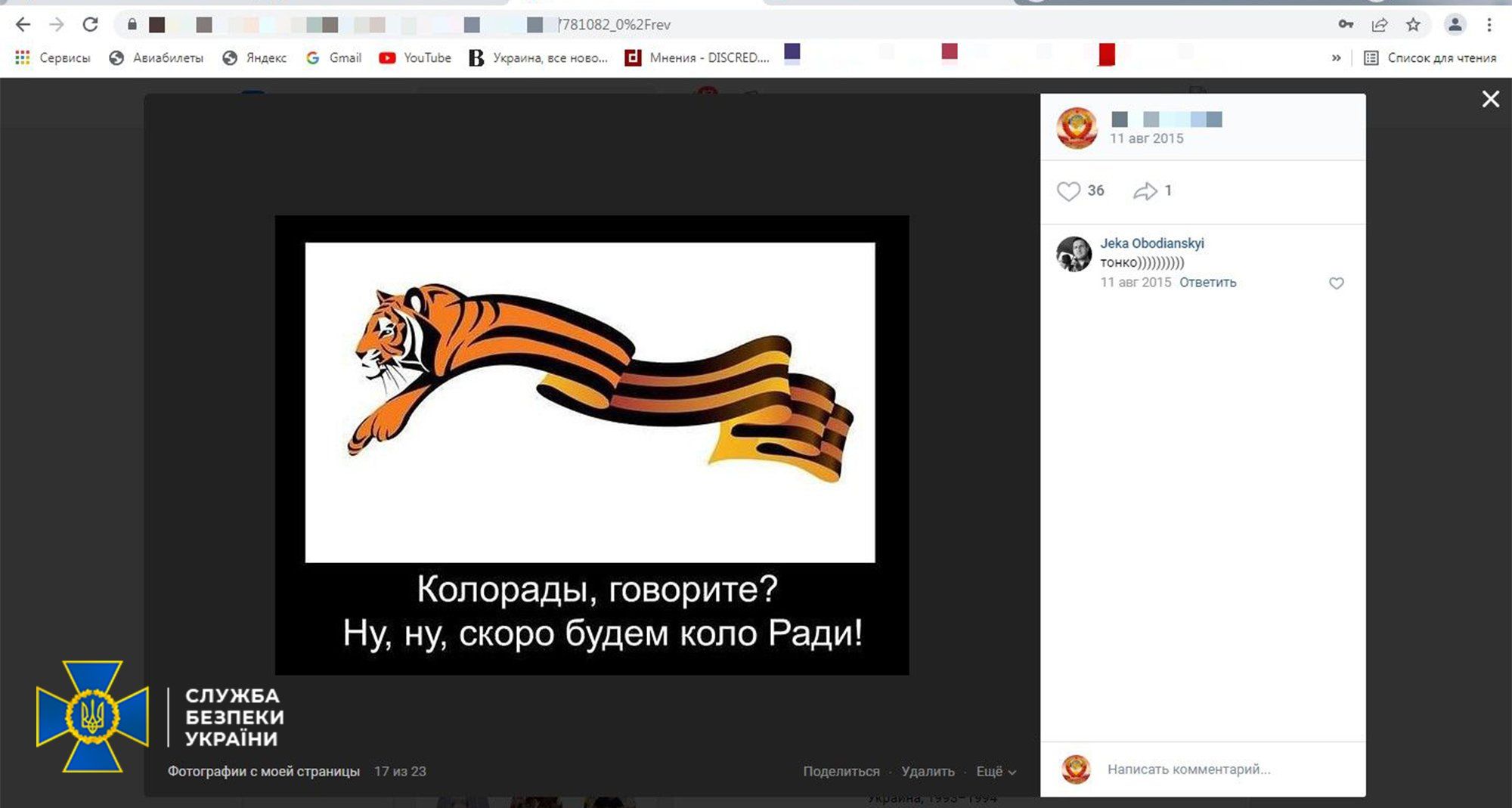Open Список для чтения panel
1512x808 pixels.
(x=1430, y=57)
